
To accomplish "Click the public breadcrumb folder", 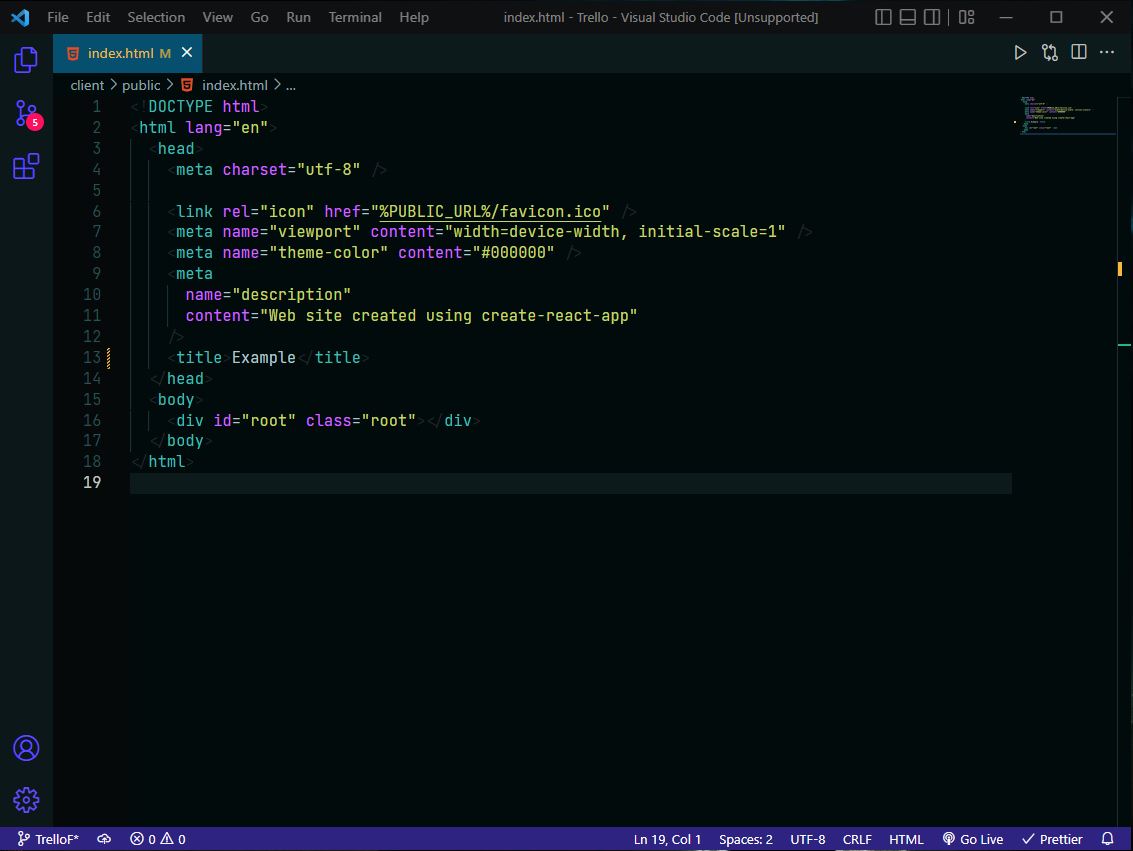I will click(141, 85).
